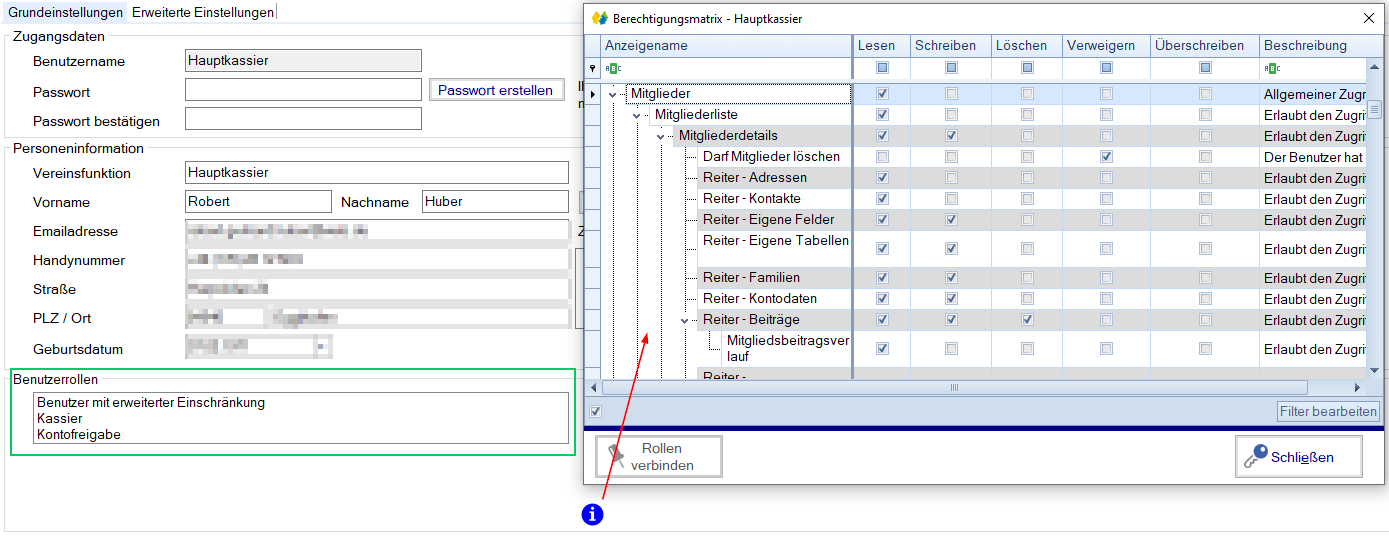Open the Grundeinstellungen tab
This screenshot has width=1389, height=537.
pos(66,12)
